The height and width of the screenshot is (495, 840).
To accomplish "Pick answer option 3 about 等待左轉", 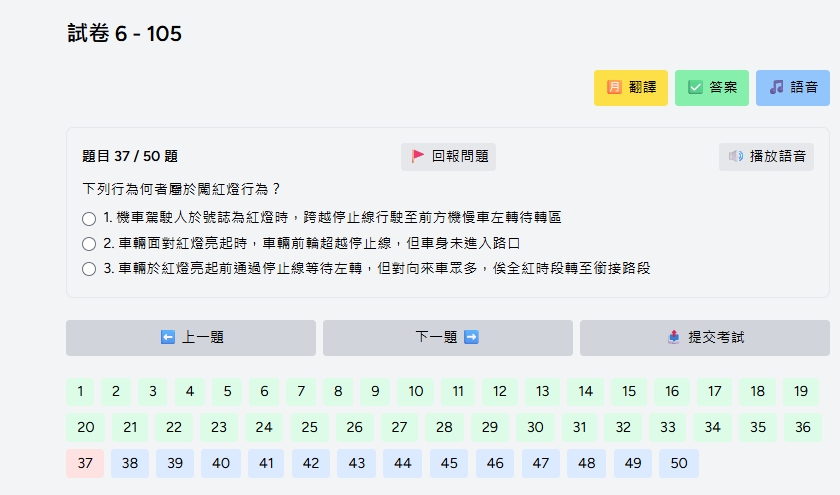I will click(89, 269).
